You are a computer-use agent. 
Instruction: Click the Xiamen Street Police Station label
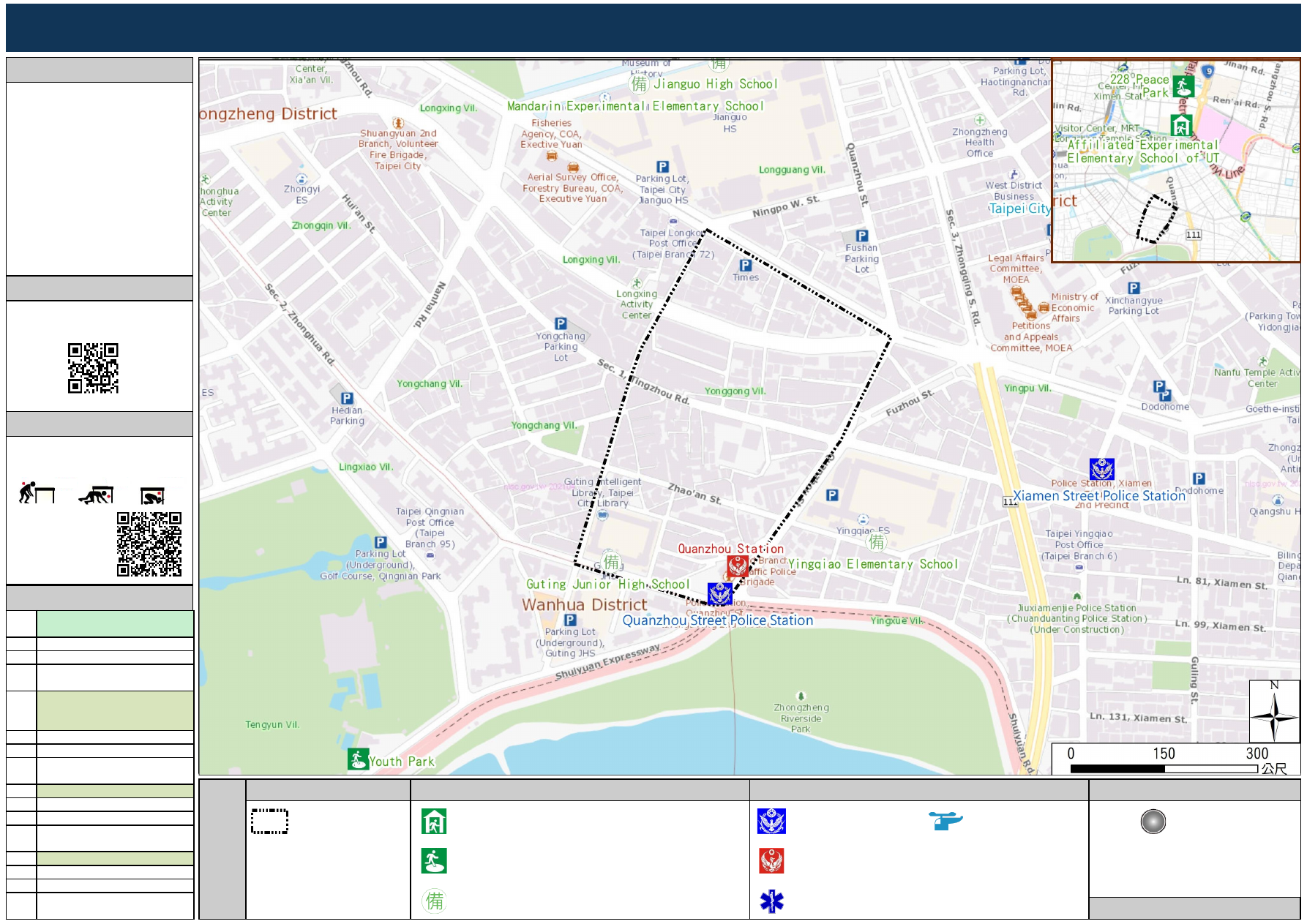tap(1099, 496)
